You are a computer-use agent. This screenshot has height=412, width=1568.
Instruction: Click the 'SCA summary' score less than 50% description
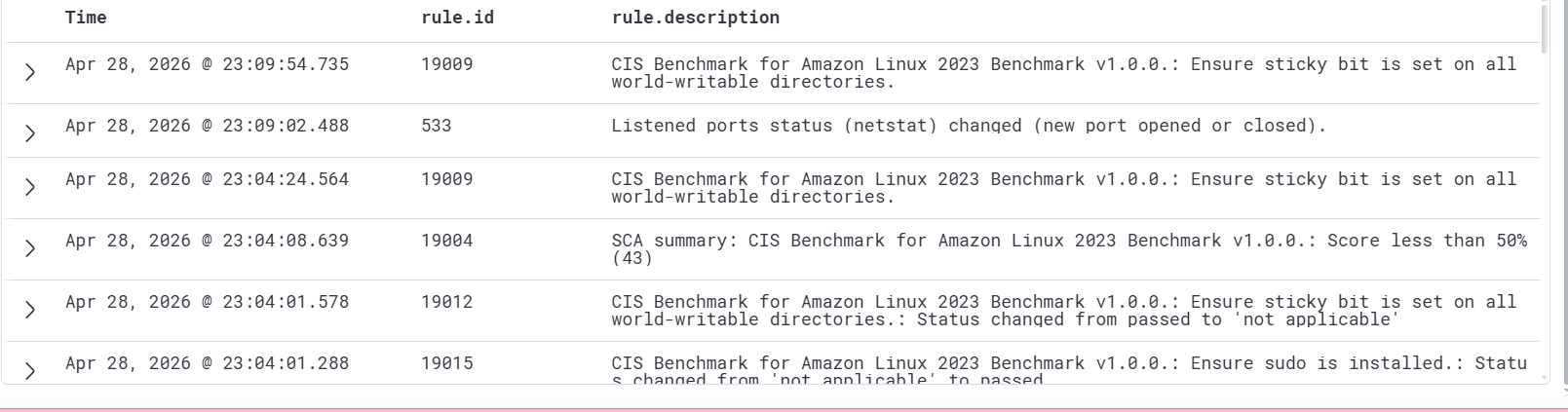click(1069, 248)
